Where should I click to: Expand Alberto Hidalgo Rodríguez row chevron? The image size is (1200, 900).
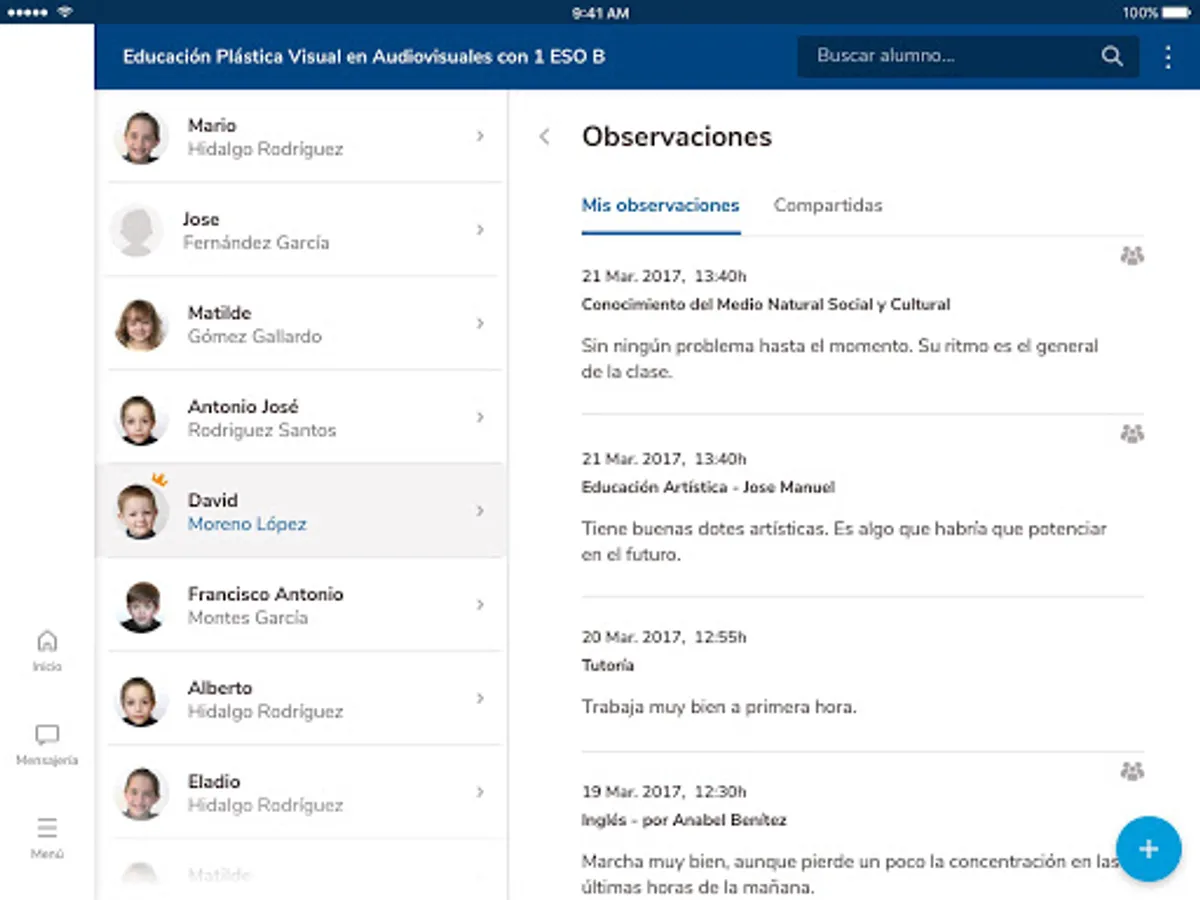tap(480, 698)
